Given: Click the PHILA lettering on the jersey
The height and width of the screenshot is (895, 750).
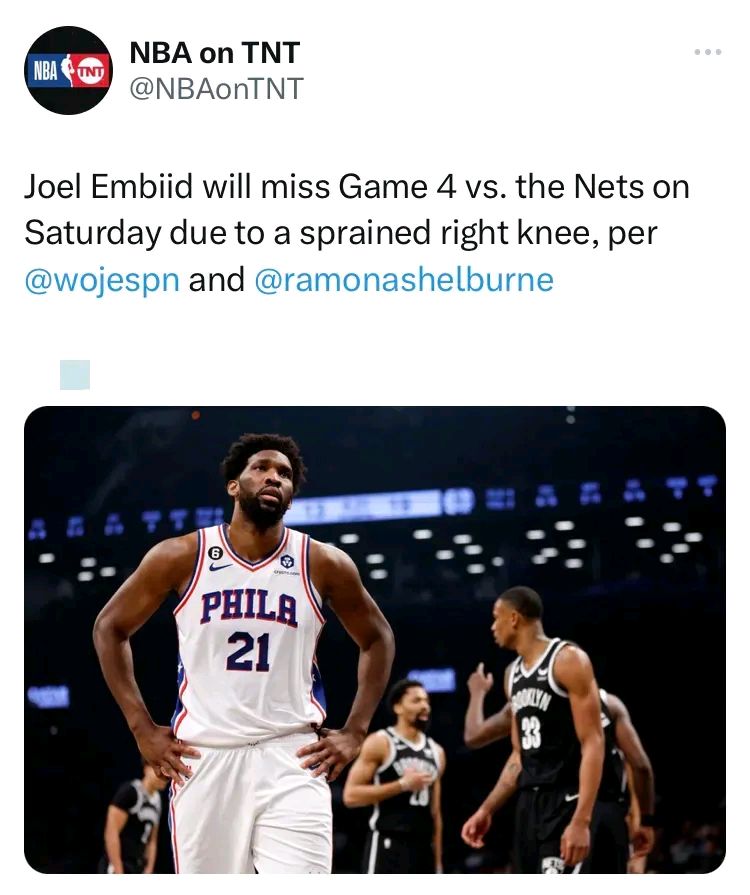Looking at the screenshot, I should tap(249, 607).
